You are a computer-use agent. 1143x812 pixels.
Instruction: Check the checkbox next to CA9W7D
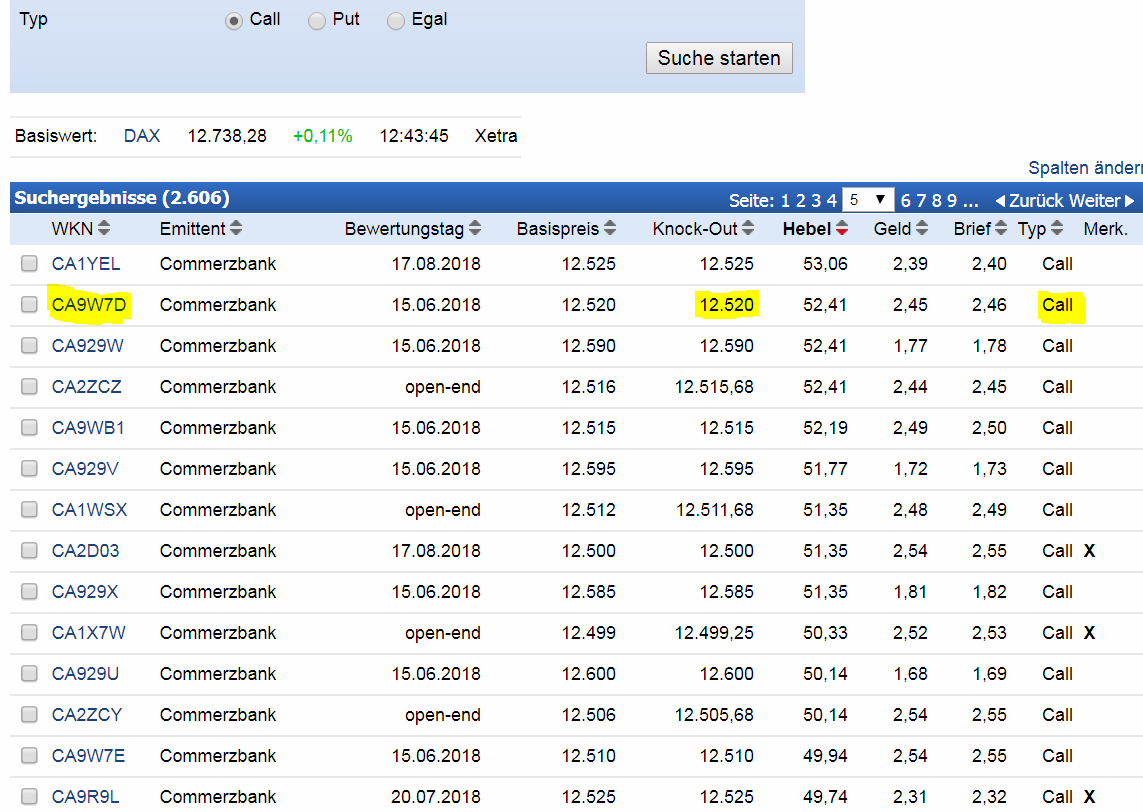pyautogui.click(x=29, y=305)
